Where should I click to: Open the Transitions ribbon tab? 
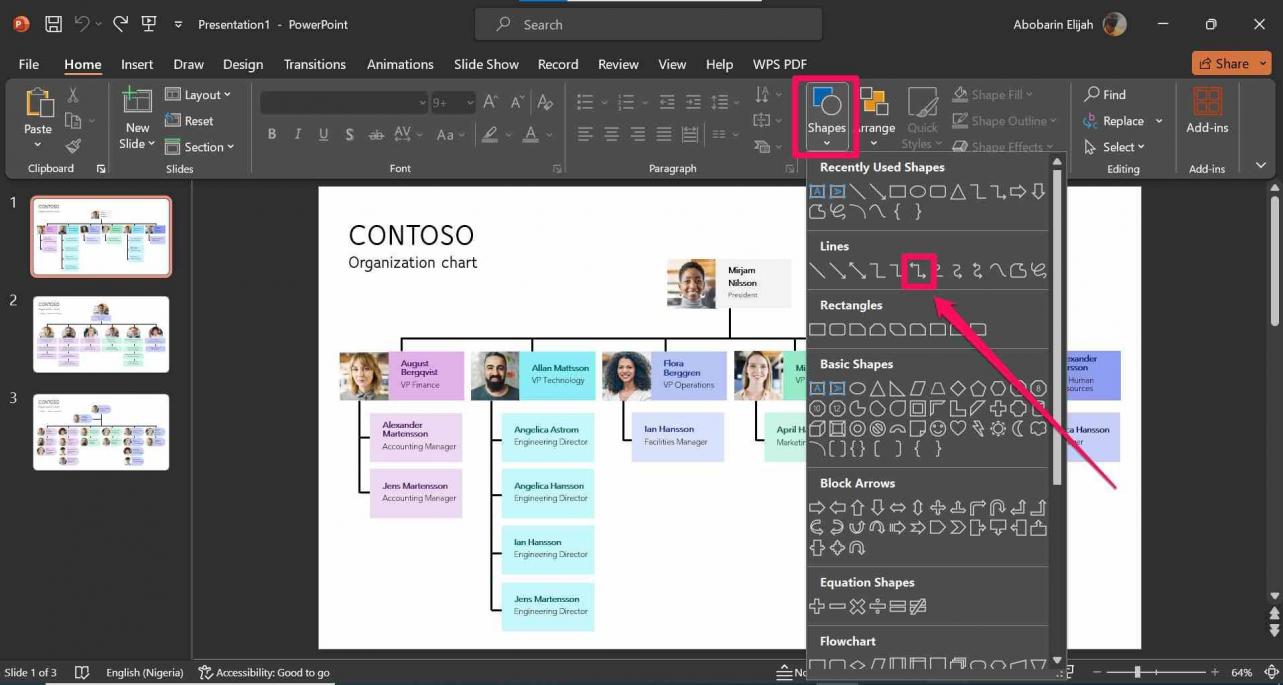[x=314, y=64]
